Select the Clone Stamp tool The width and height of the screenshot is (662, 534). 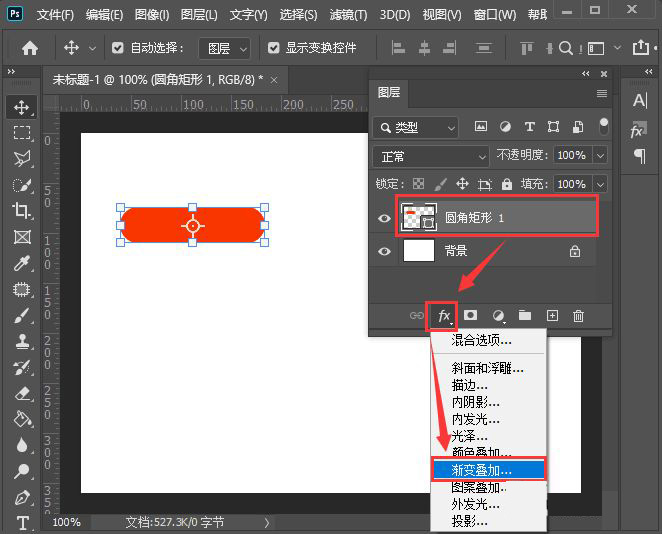(x=22, y=341)
